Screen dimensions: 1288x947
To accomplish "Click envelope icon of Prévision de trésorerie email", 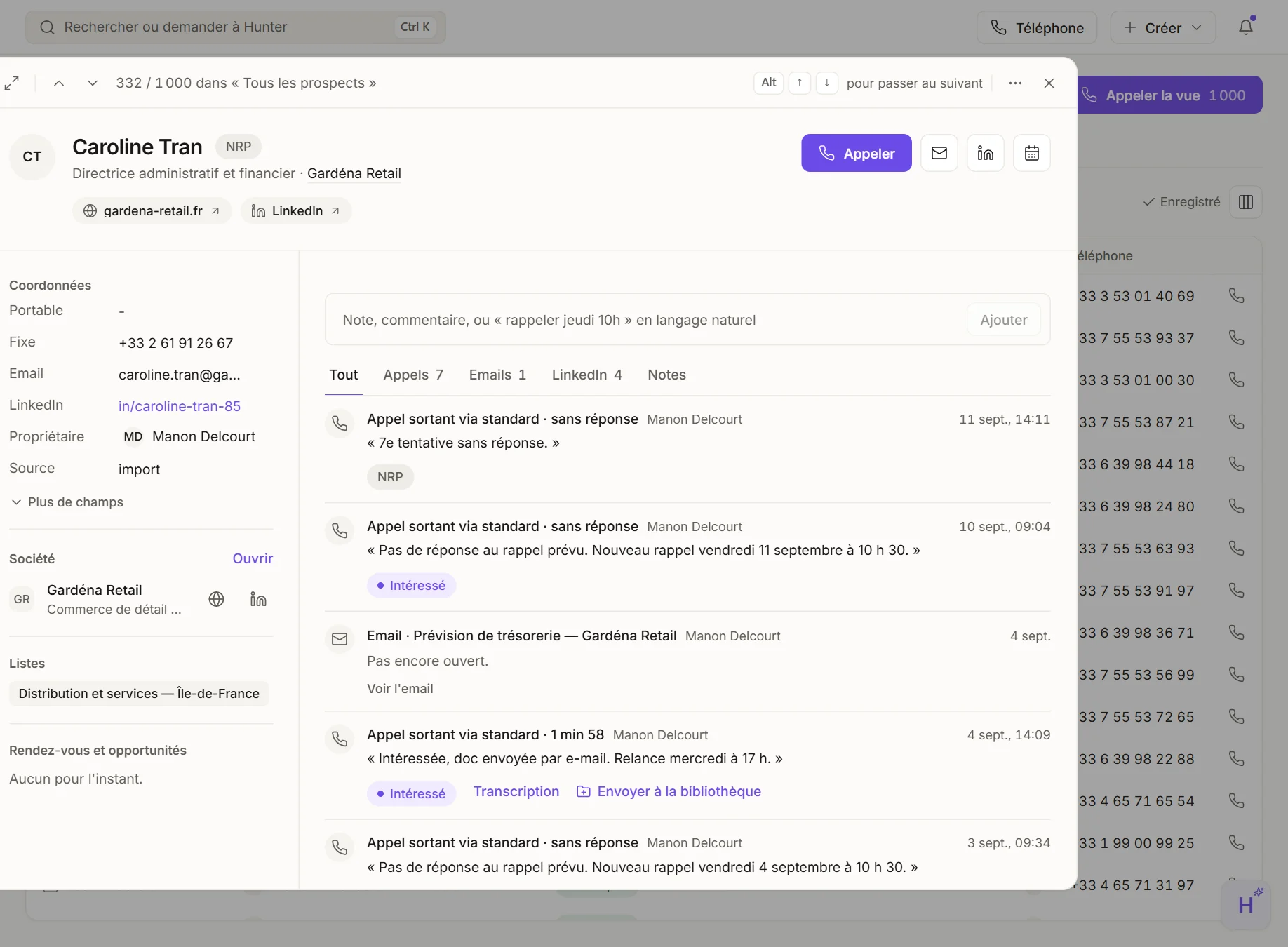I will (340, 639).
